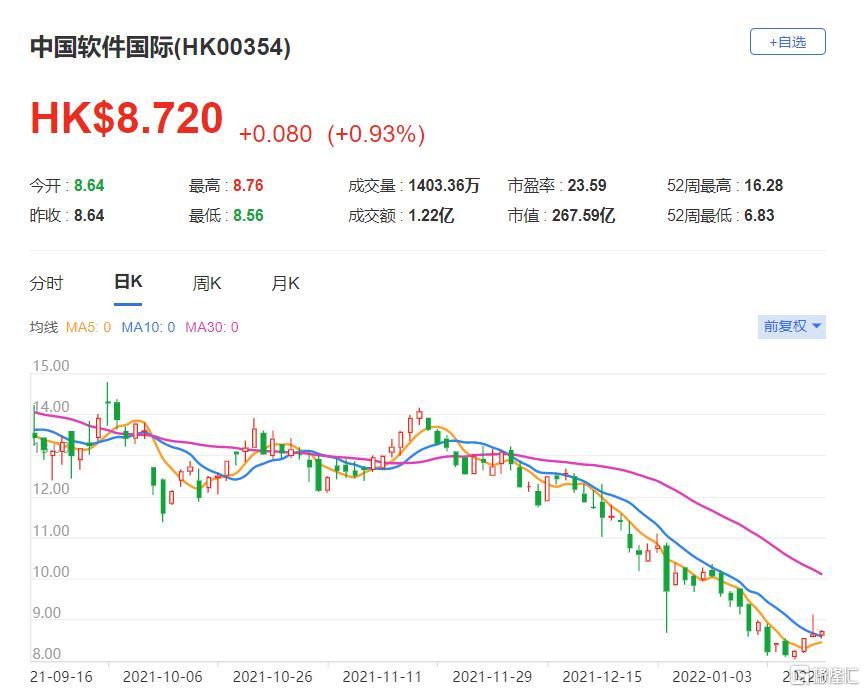Open the 月K monthly chart tab
This screenshot has height=692, width=866.
click(x=285, y=283)
